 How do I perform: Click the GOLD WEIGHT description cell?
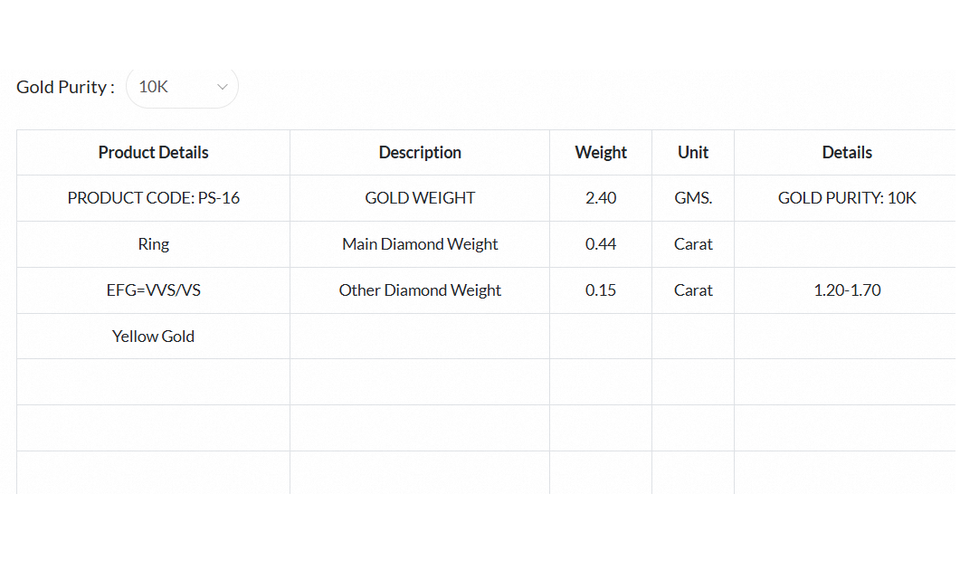(420, 198)
